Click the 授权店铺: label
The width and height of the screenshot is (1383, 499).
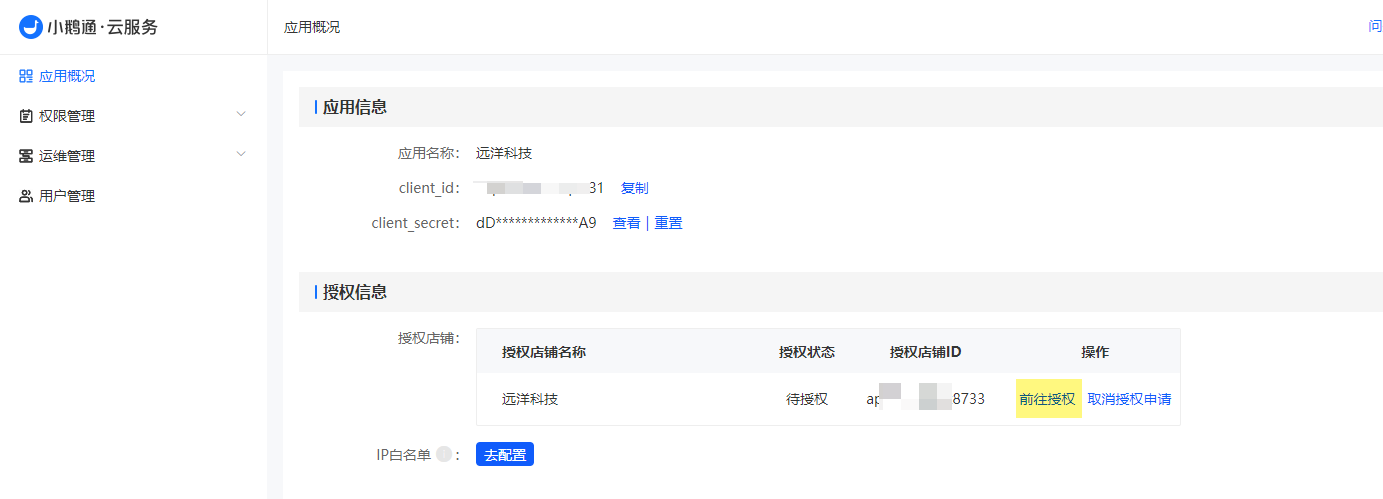tap(429, 338)
